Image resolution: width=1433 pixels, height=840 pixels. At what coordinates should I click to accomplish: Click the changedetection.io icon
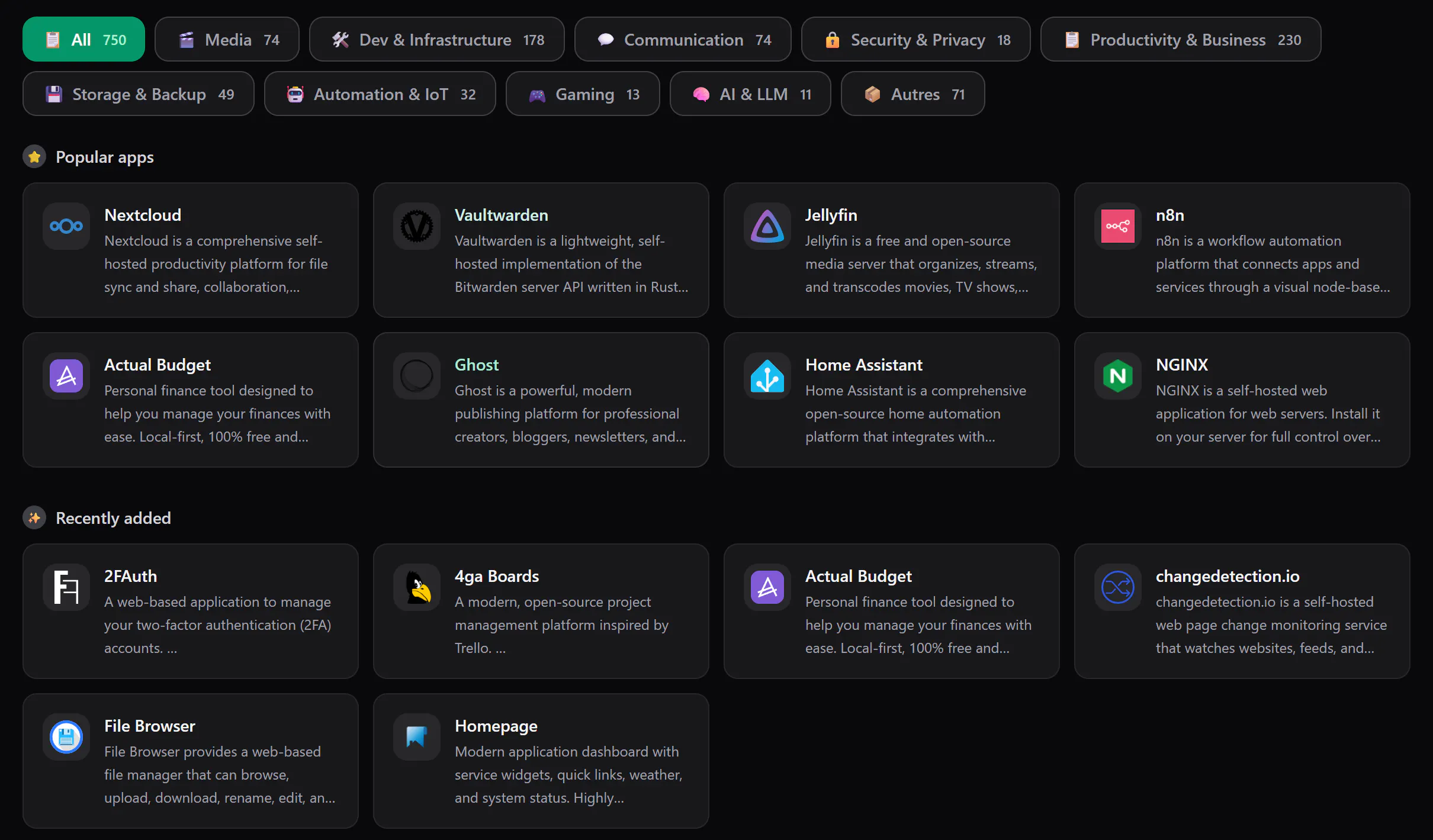coord(1118,587)
